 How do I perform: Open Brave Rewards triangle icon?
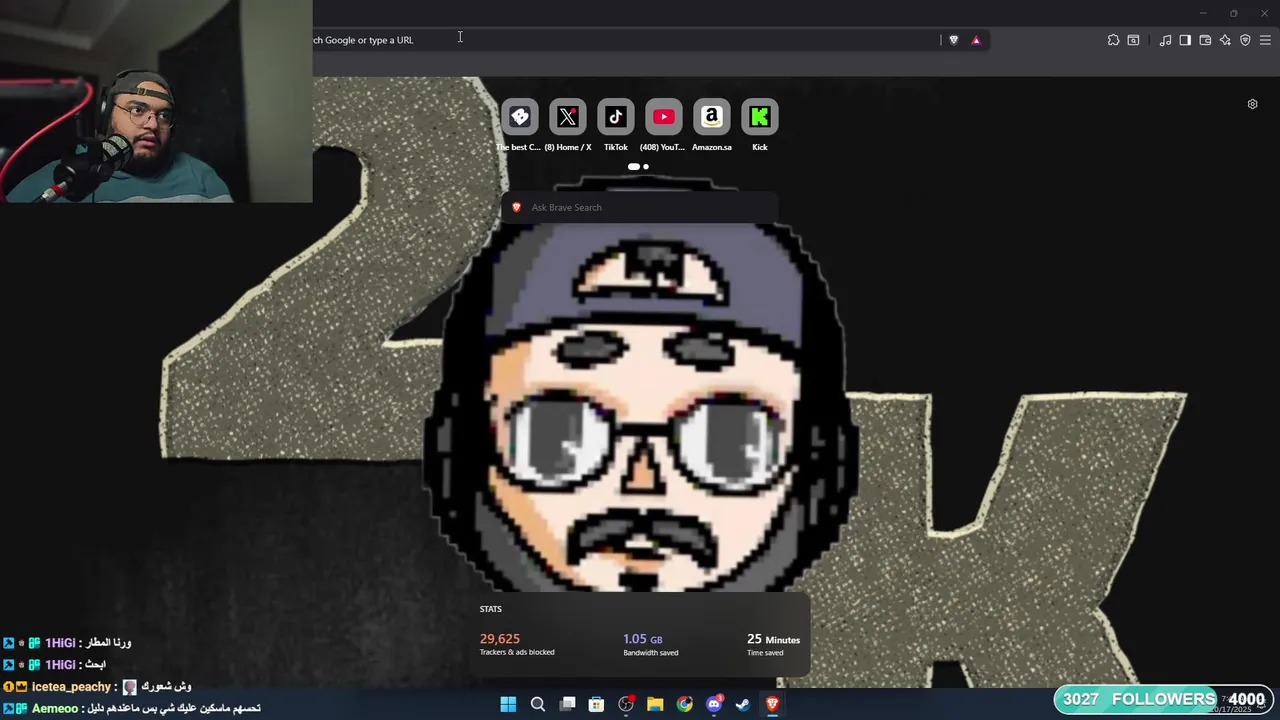[976, 40]
